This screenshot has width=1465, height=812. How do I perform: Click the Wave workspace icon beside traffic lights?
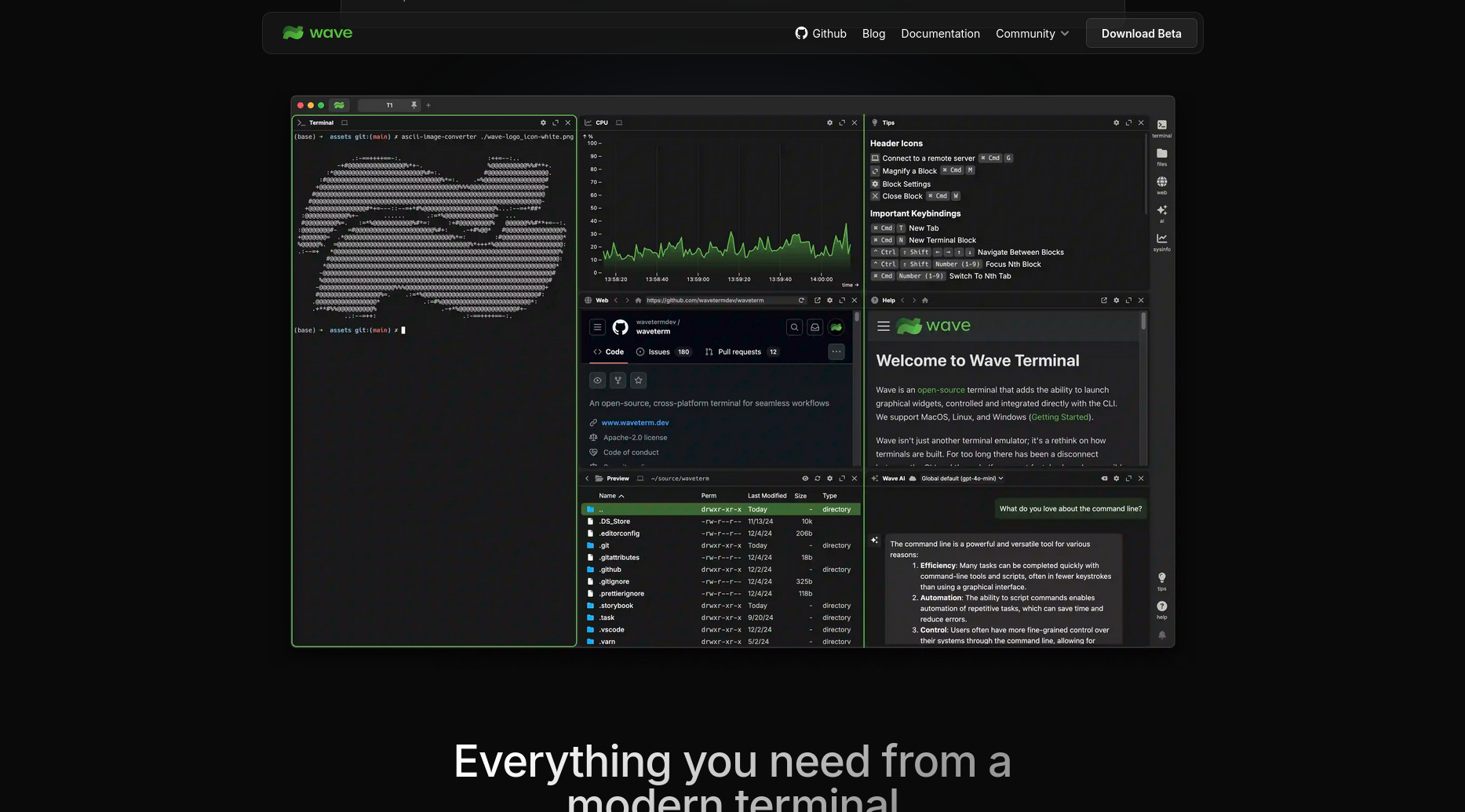(339, 105)
